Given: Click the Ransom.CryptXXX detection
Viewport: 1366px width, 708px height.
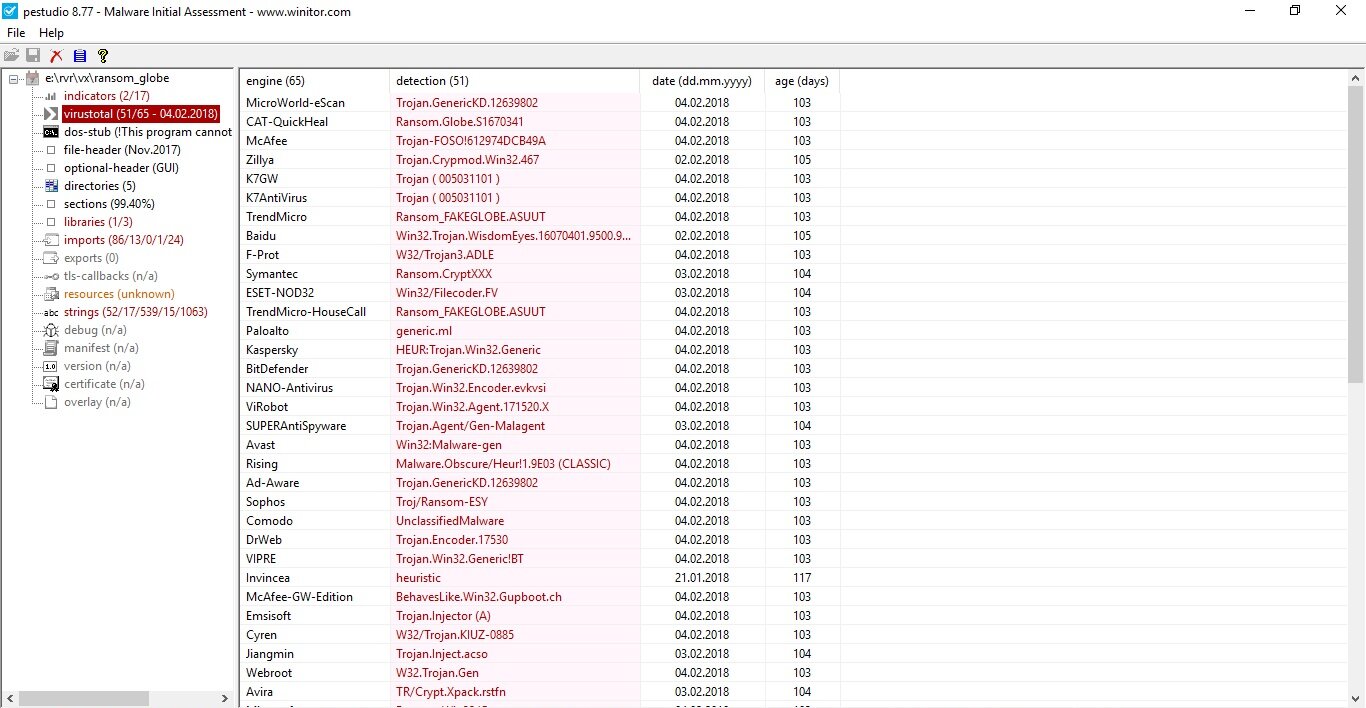Looking at the screenshot, I should click(x=444, y=273).
